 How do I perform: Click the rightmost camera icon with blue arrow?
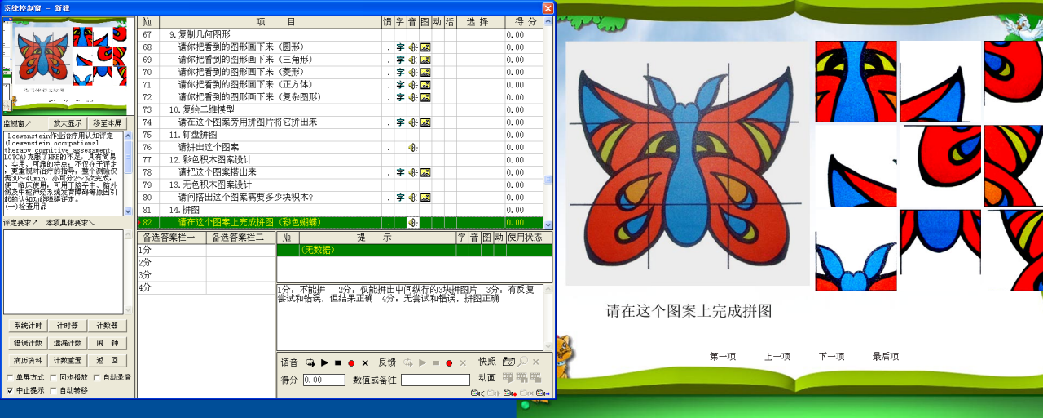pos(543,393)
